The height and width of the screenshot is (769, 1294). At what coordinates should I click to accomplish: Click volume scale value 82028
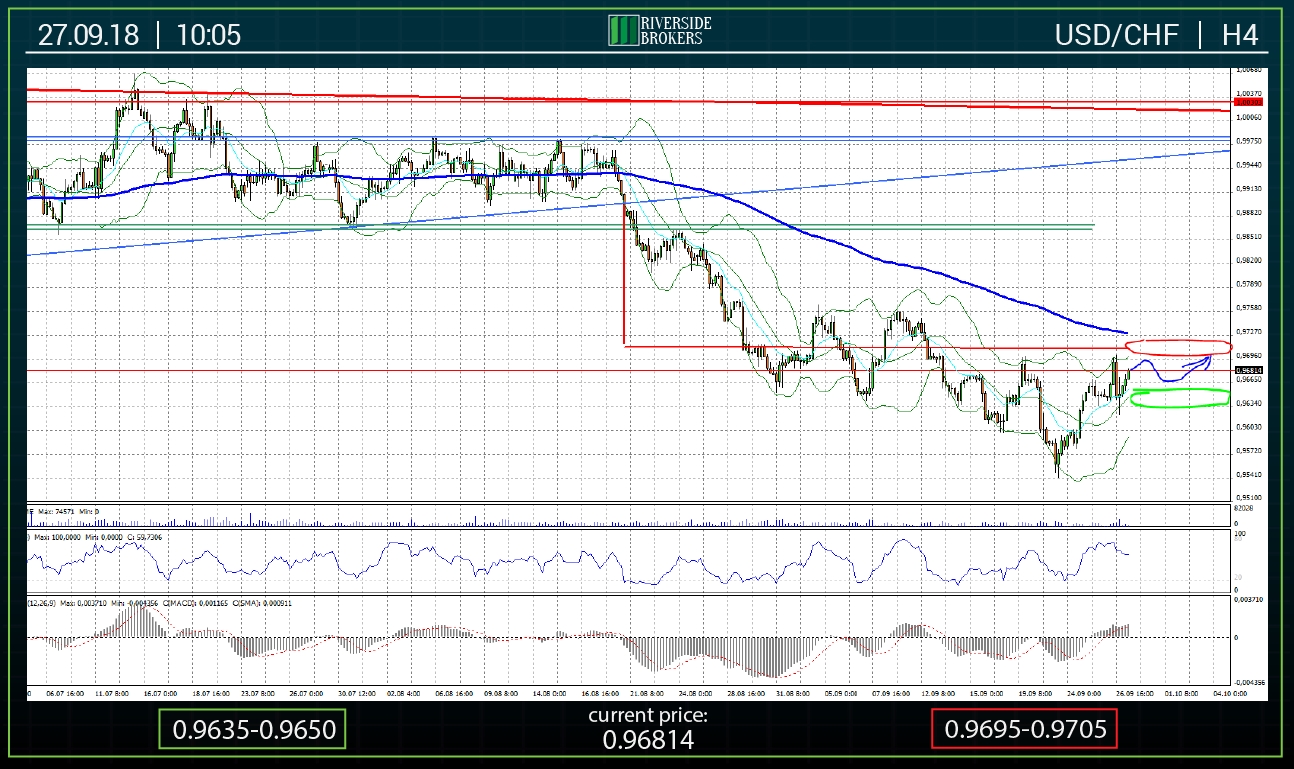click(x=1242, y=509)
